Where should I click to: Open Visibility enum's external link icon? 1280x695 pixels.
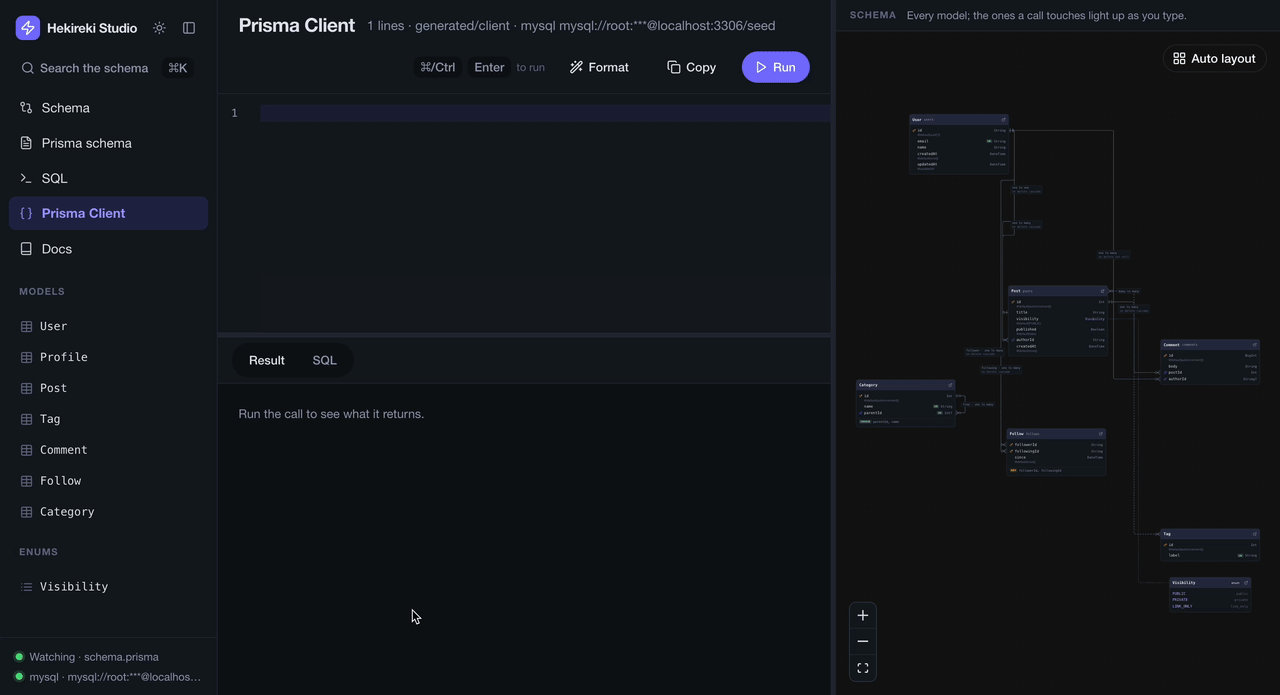coord(1246,583)
